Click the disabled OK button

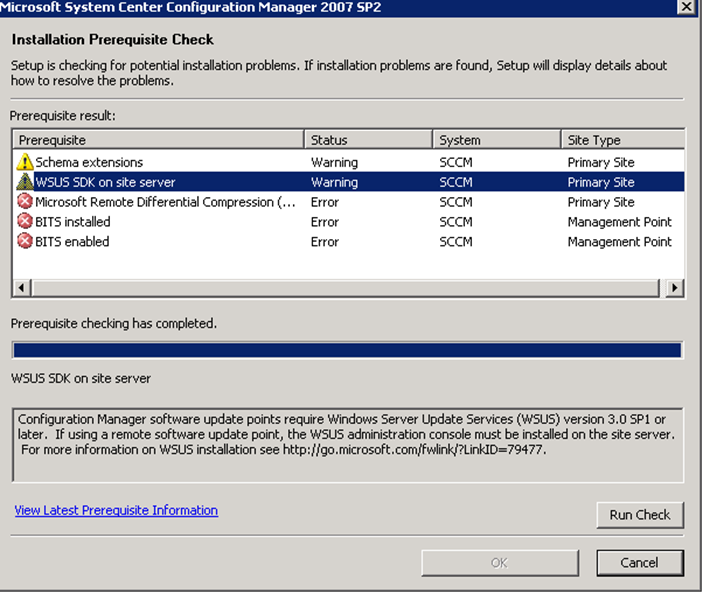point(499,563)
